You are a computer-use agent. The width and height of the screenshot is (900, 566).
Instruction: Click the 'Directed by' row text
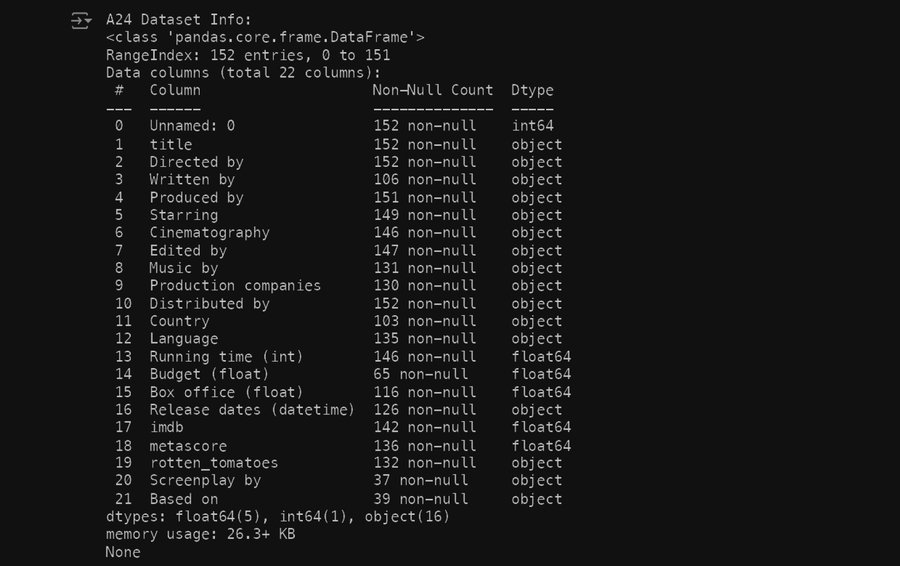click(x=196, y=162)
